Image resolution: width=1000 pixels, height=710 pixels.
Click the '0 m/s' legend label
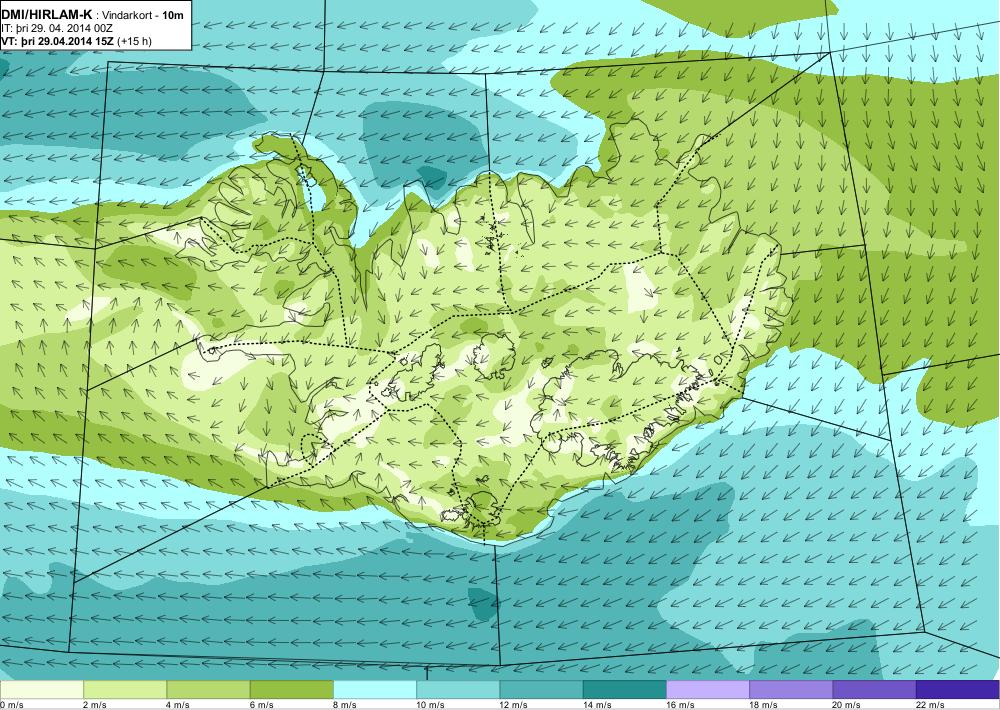pos(12,705)
